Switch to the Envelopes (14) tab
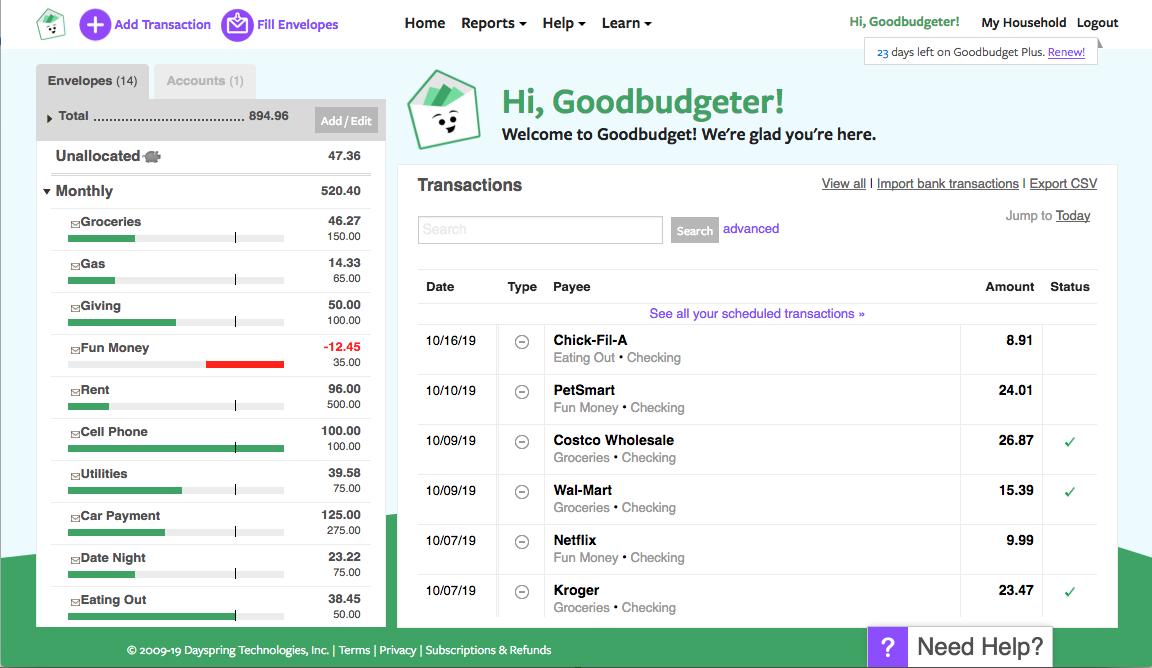 [93, 81]
